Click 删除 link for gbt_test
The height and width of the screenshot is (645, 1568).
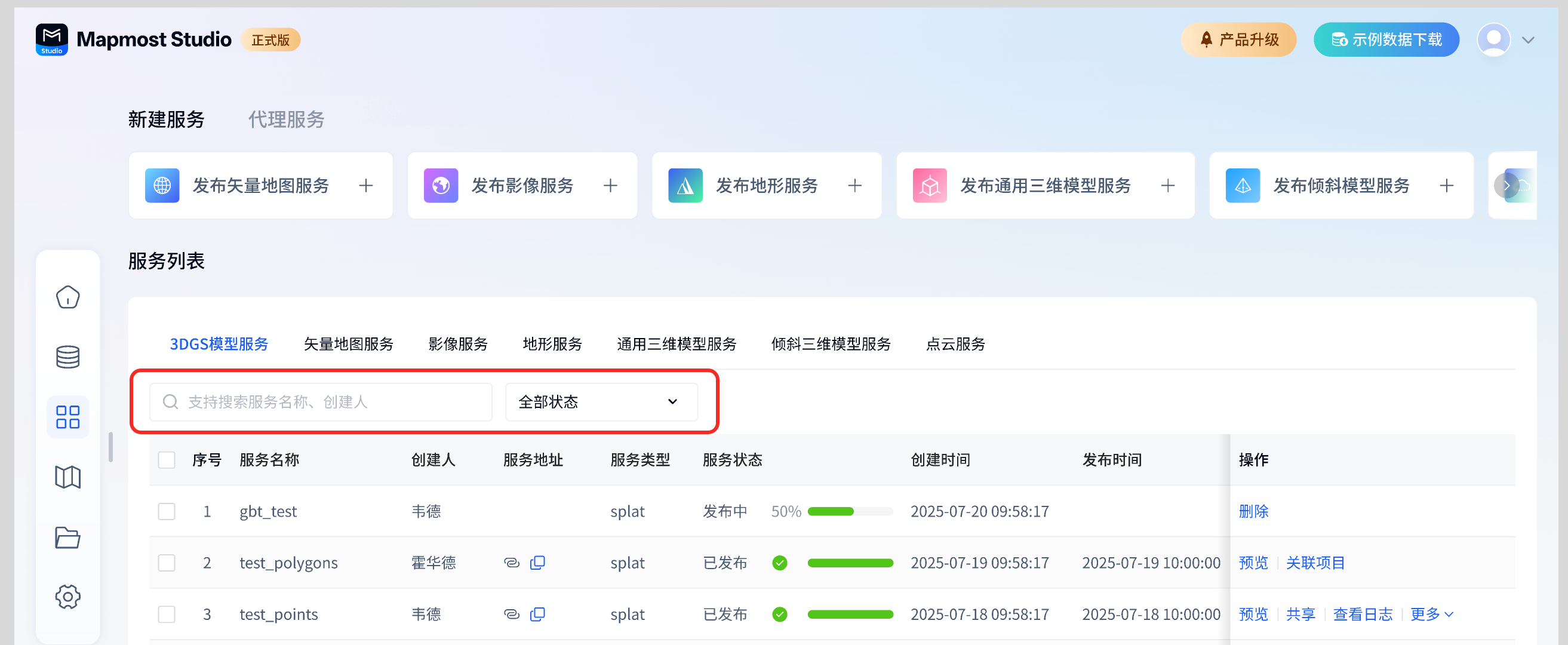click(x=1253, y=511)
